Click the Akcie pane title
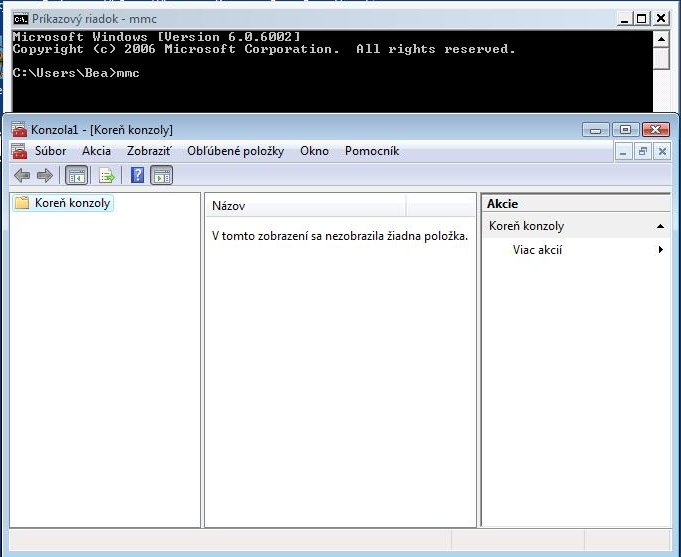 502,204
